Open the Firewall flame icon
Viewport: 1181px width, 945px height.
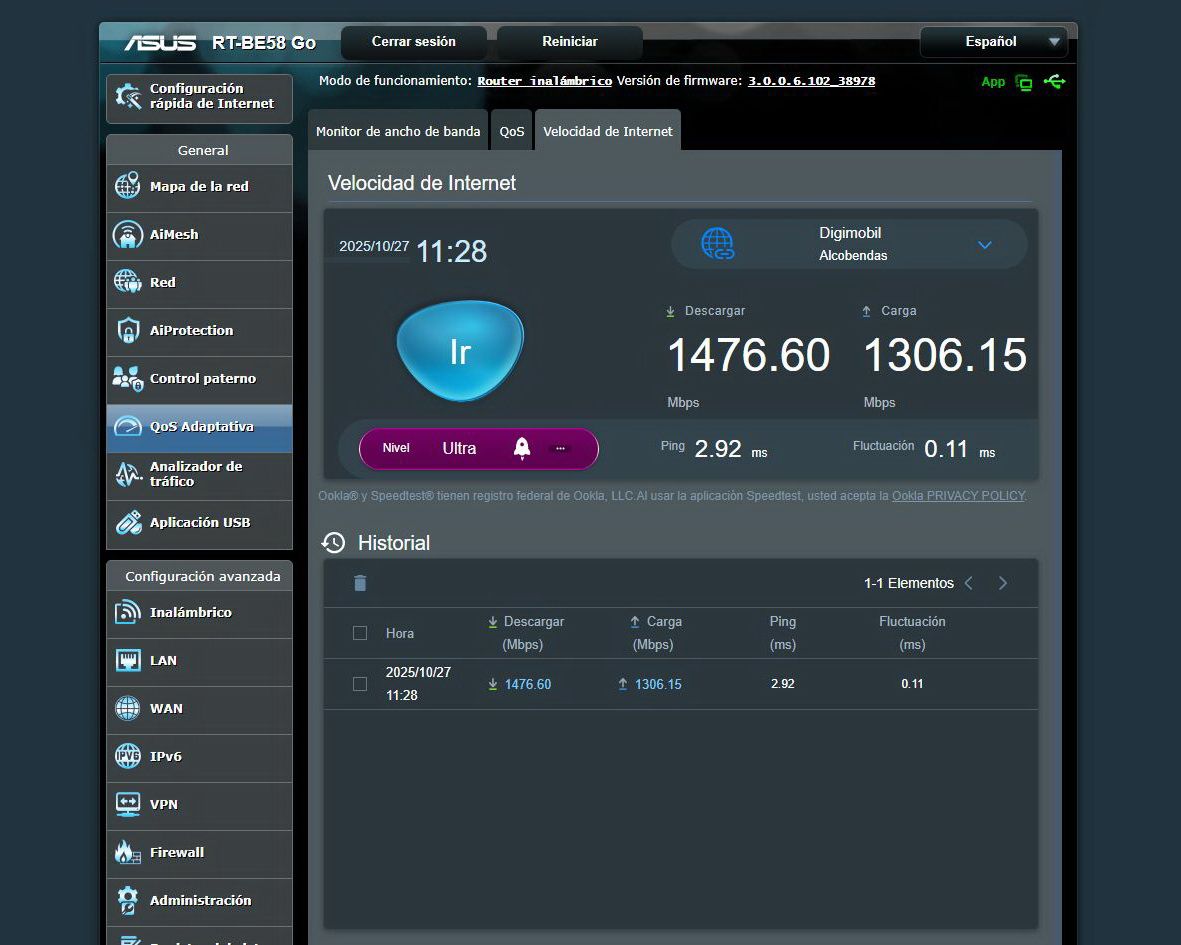[x=127, y=852]
